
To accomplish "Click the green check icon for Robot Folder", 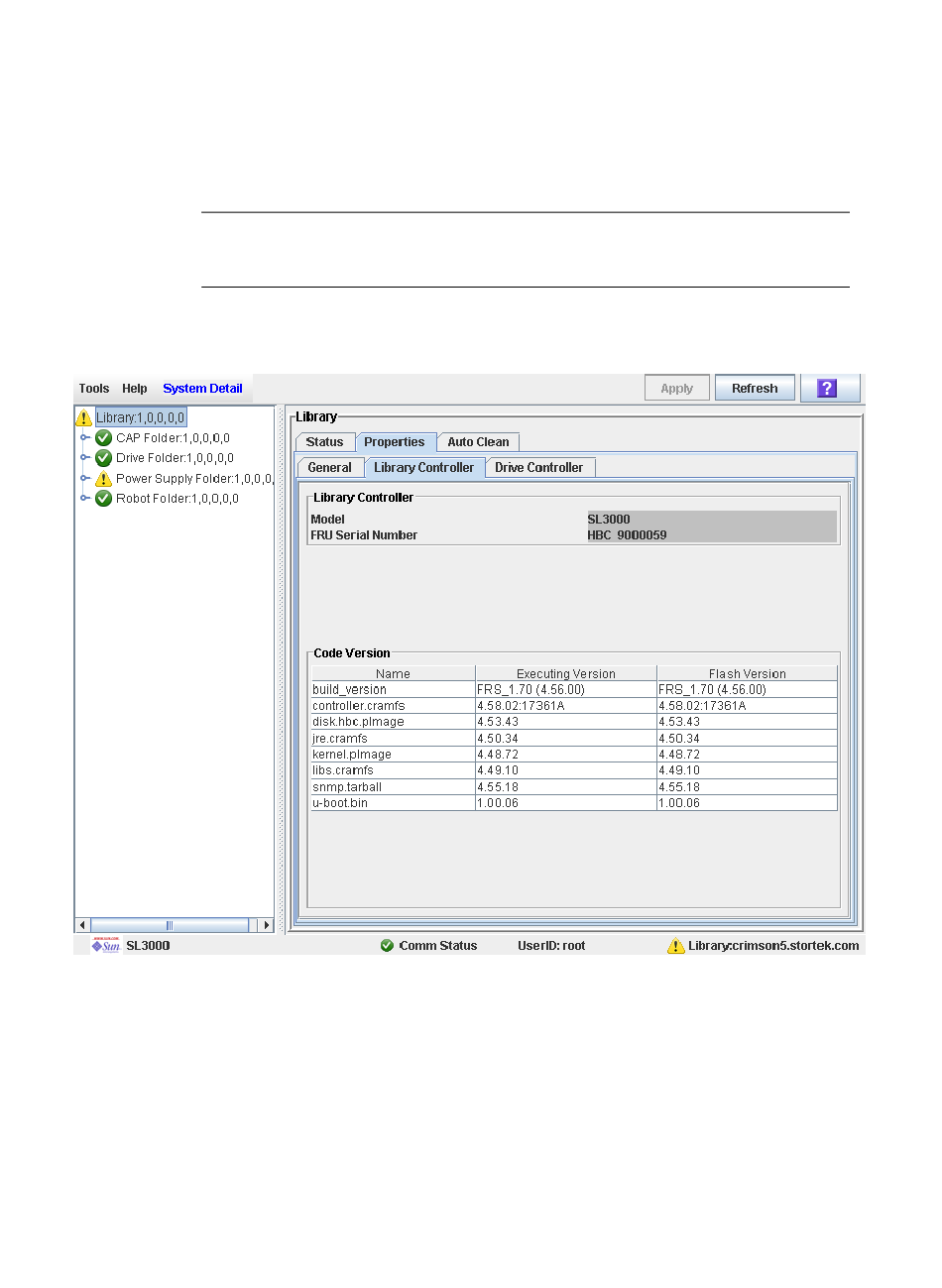I will [x=103, y=499].
